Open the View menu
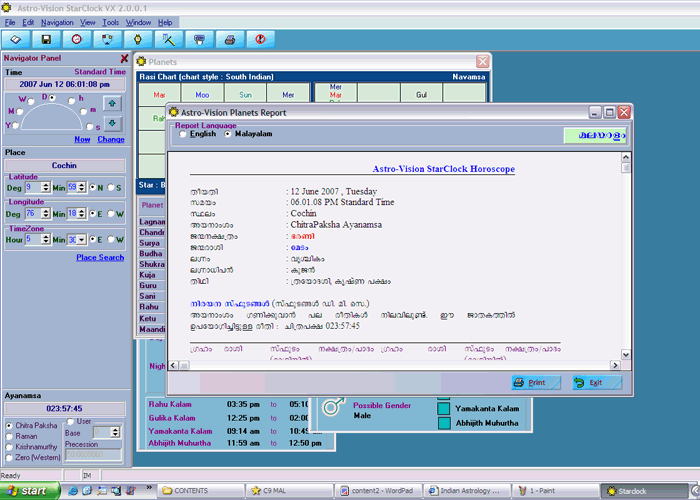 88,22
